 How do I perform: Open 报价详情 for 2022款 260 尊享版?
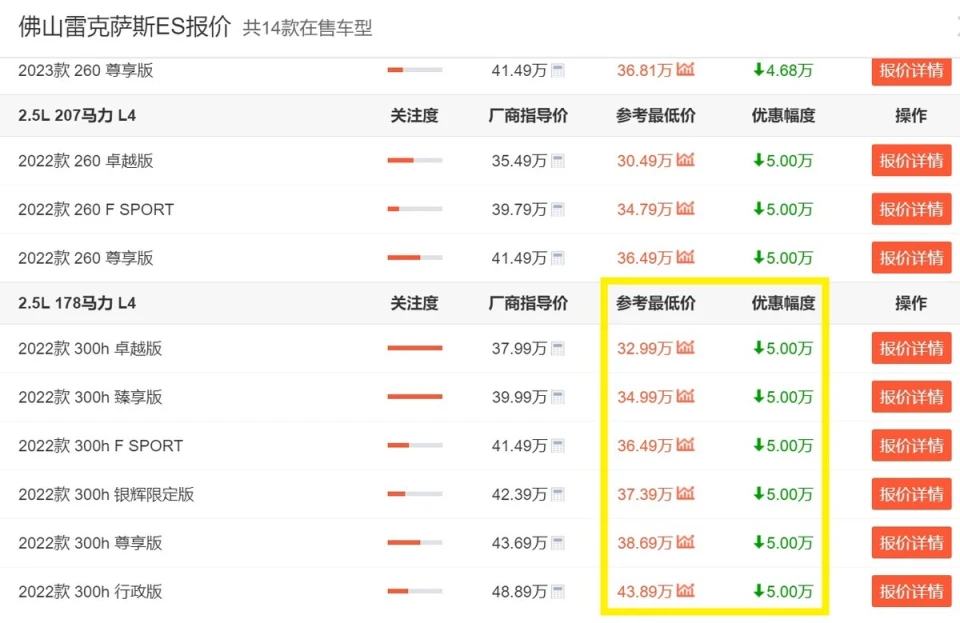pyautogui.click(x=912, y=258)
